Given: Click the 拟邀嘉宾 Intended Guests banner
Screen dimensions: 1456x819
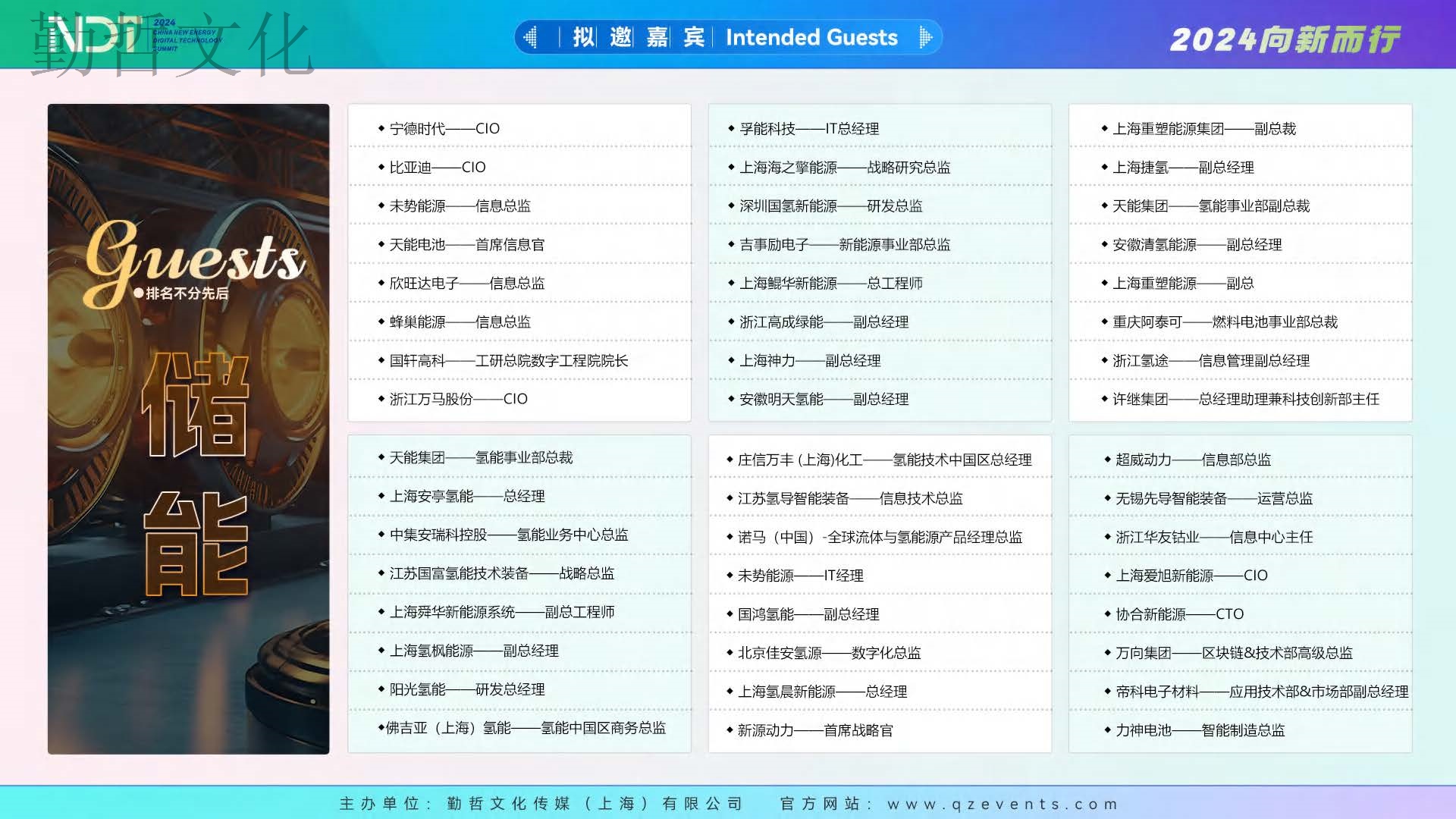Looking at the screenshot, I should [728, 37].
